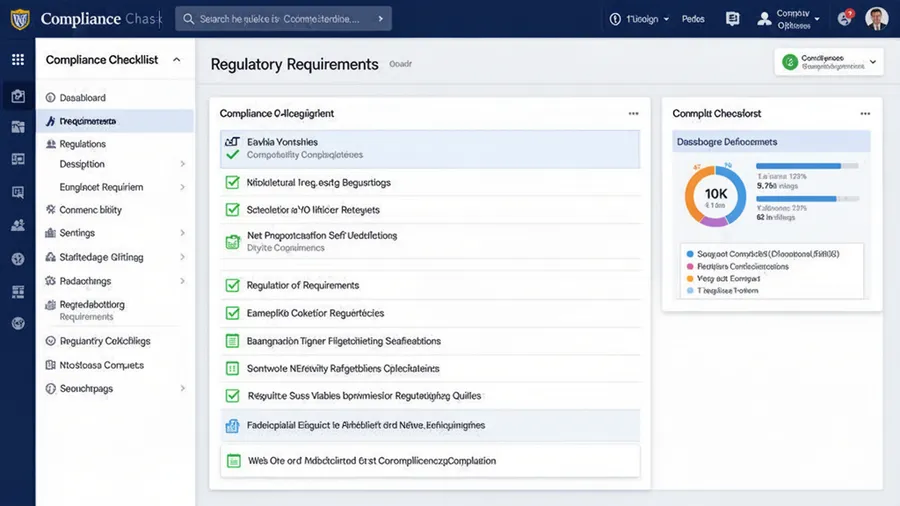Screen dimensions: 900x506
Task: Open the three-dot menu on Compliance panel
Action: click(633, 114)
